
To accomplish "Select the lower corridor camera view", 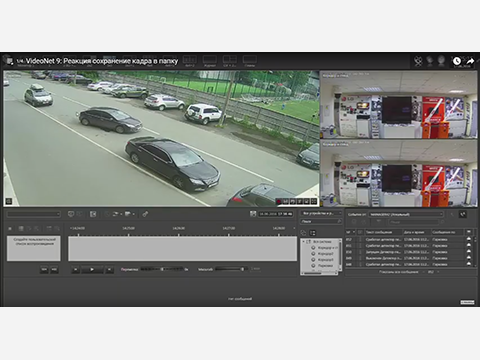I will pos(398,173).
